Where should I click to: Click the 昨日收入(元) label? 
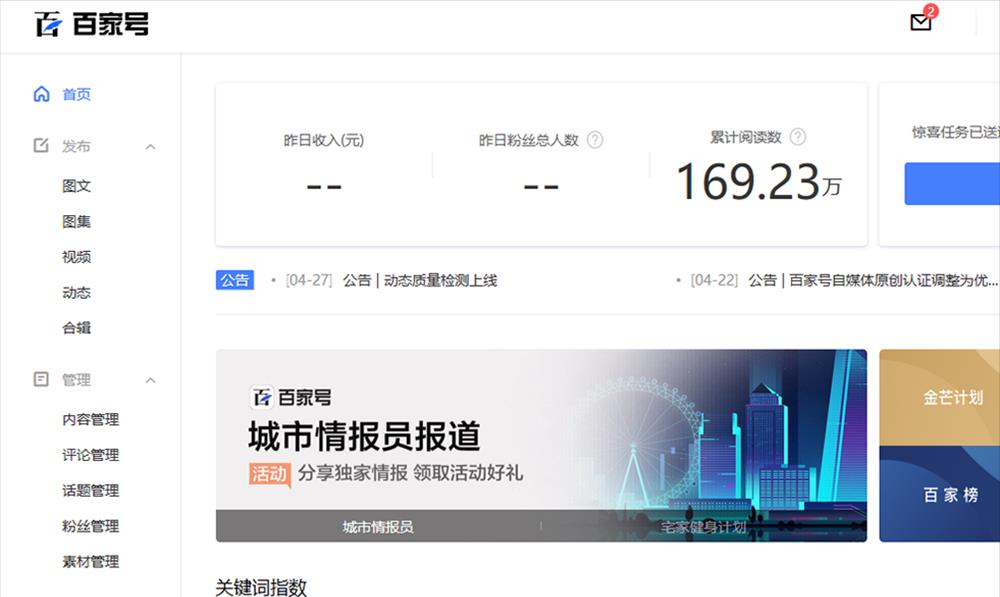[x=324, y=140]
